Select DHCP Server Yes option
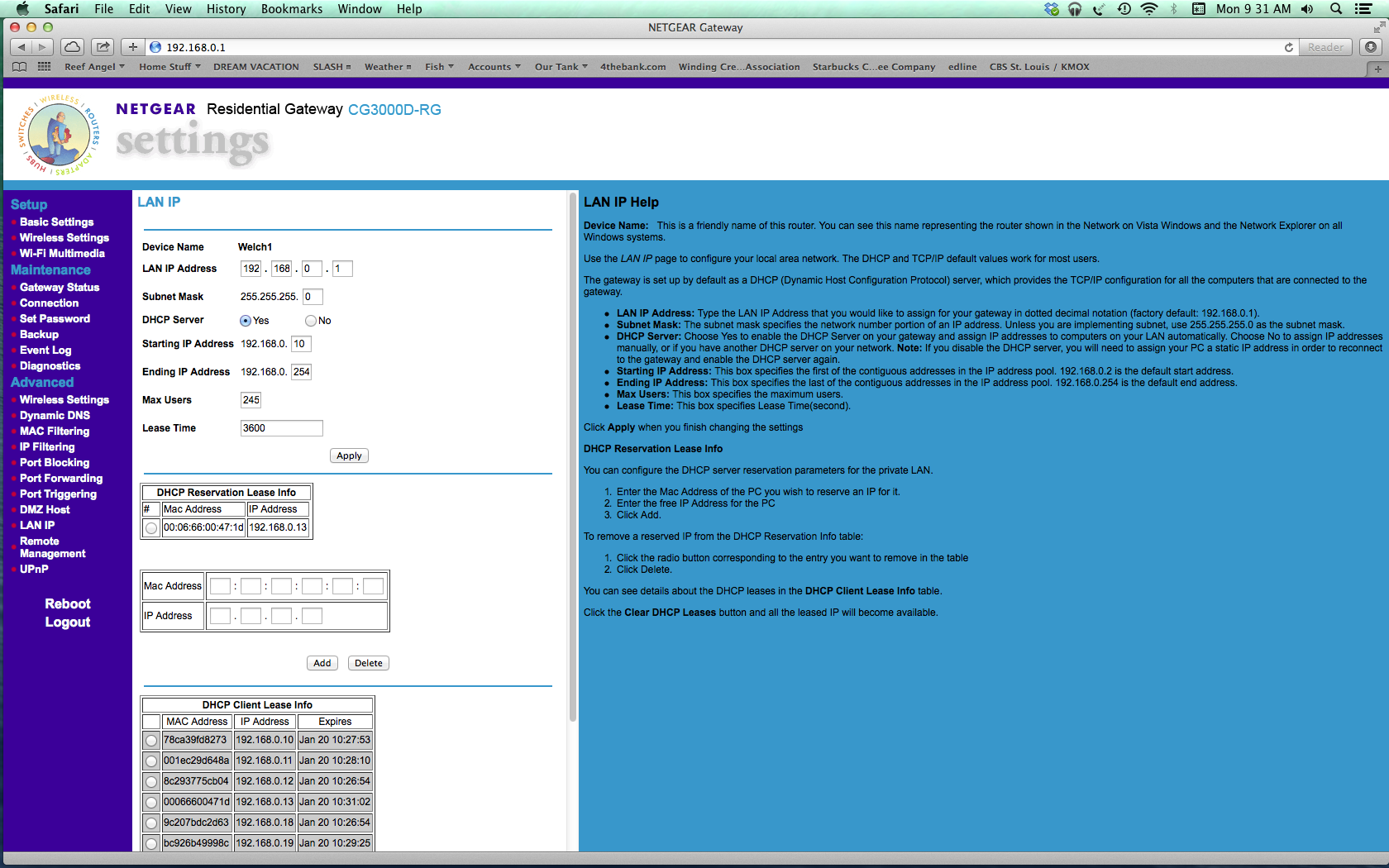 pyautogui.click(x=246, y=321)
